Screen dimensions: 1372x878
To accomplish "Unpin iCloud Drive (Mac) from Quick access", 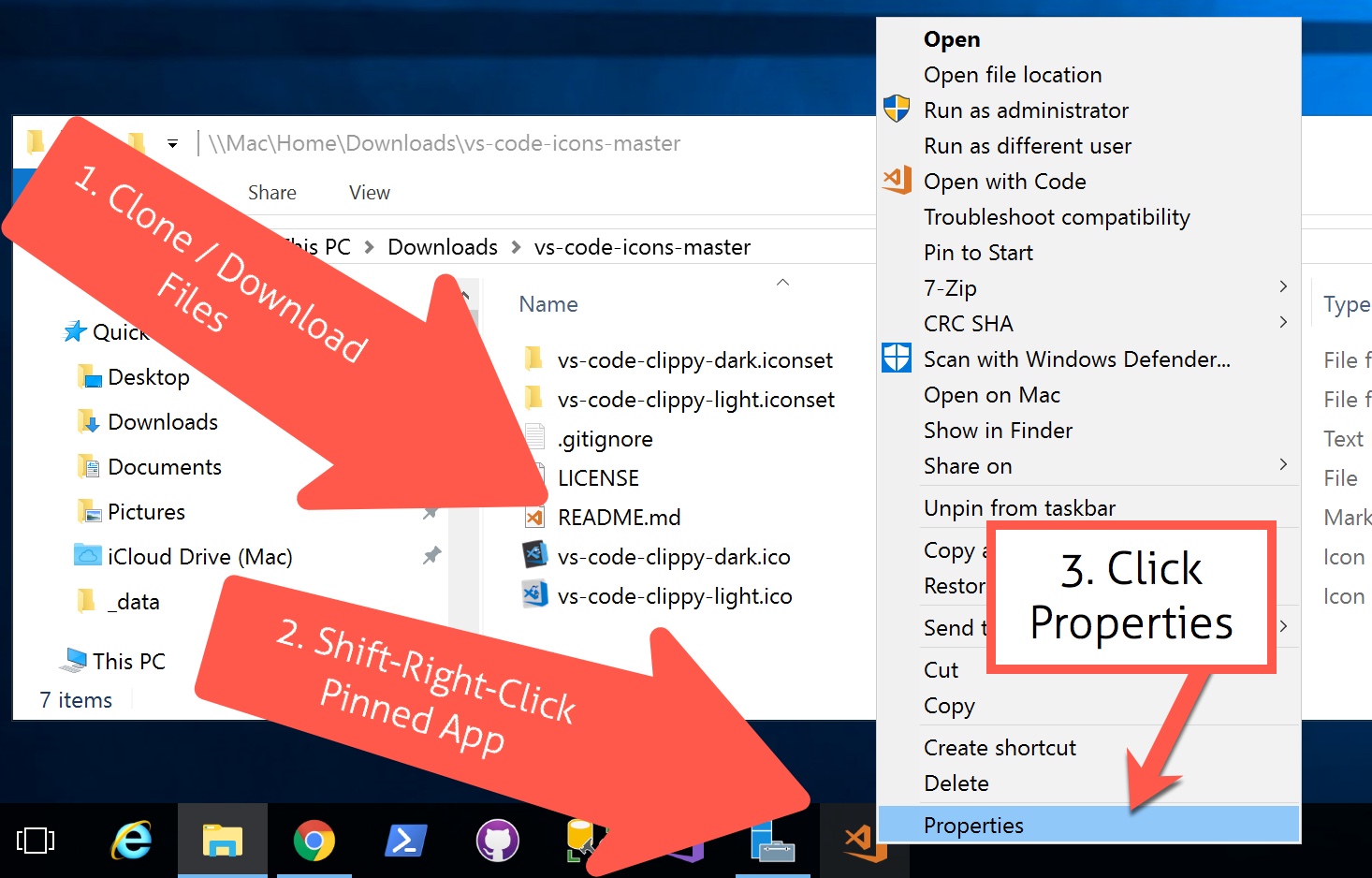I will [431, 555].
